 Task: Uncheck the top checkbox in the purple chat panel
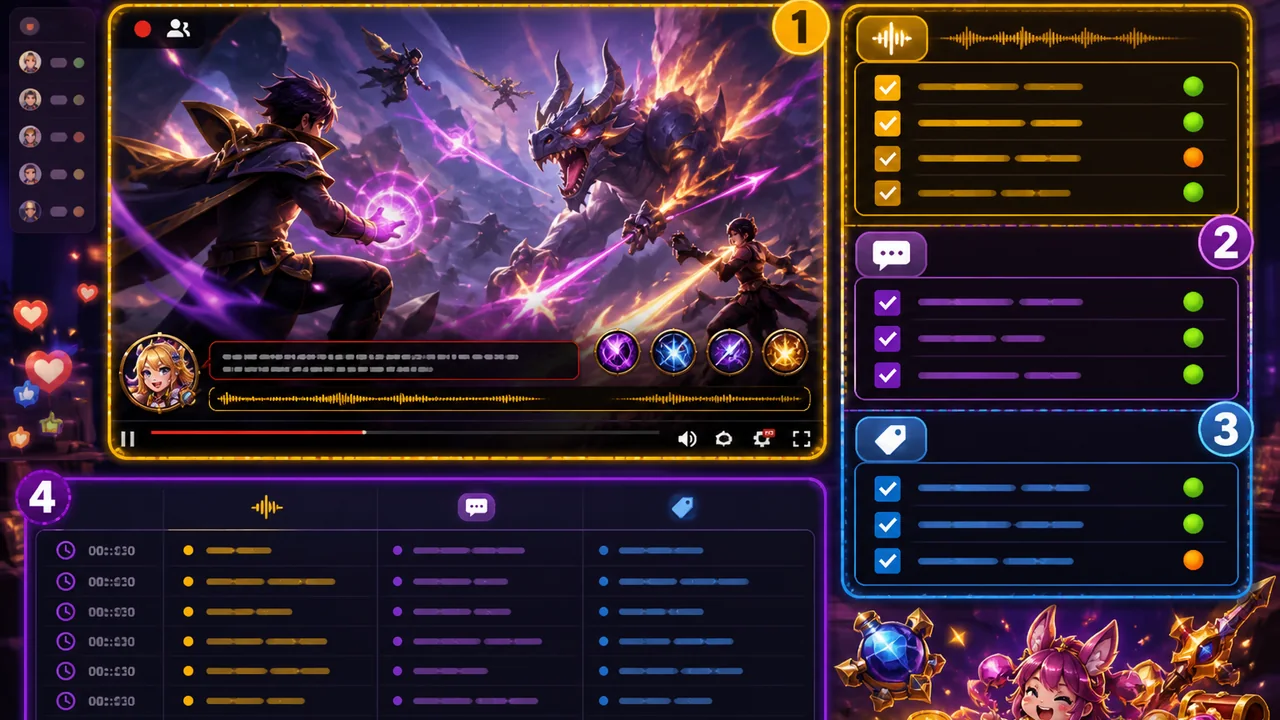click(887, 302)
